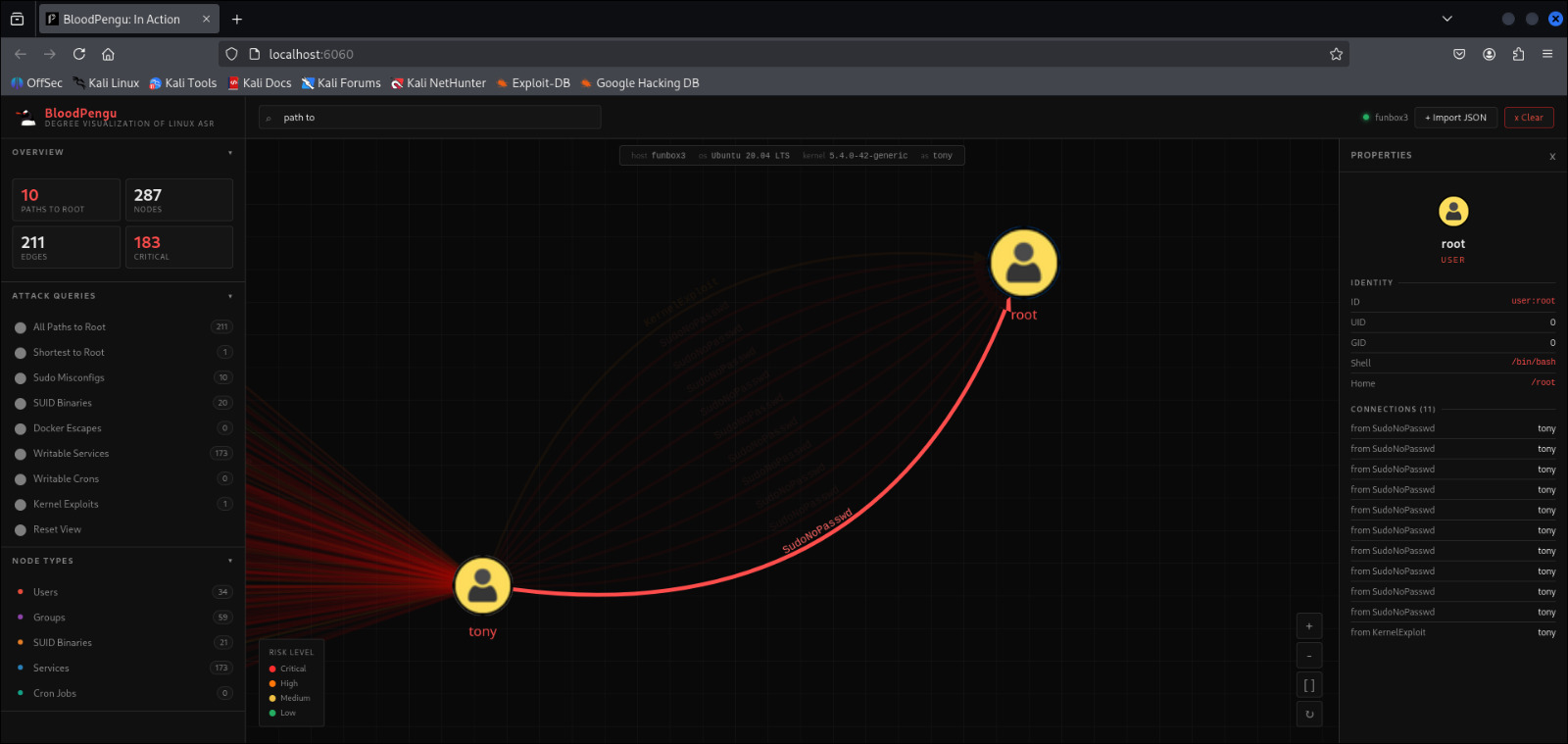Viewport: 1568px width, 744px height.
Task: Collapse the Overview section
Action: [x=230, y=153]
